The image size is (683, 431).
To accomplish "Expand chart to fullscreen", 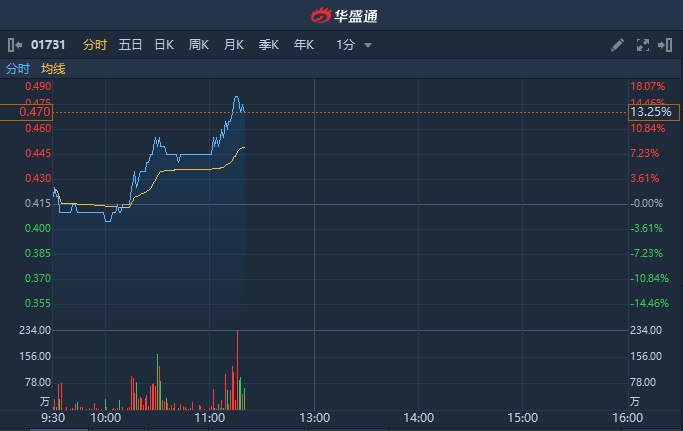I will coord(642,45).
